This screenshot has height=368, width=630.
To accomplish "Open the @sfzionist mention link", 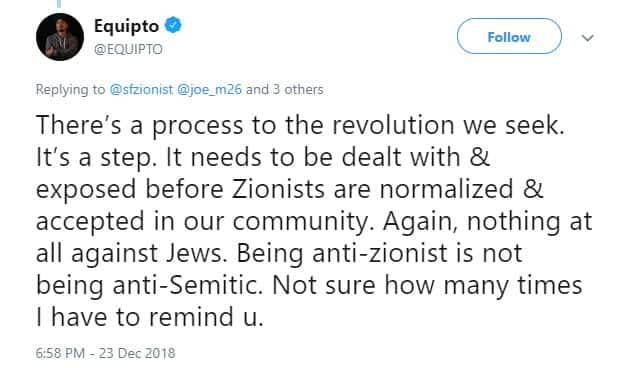I will coord(141,89).
